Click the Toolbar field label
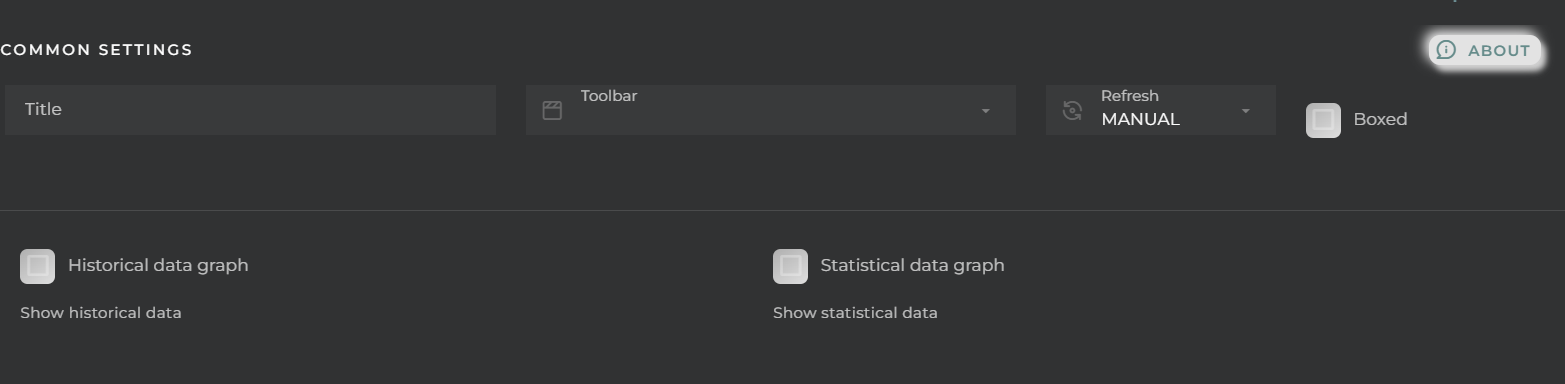The image size is (1565, 384). (609, 96)
